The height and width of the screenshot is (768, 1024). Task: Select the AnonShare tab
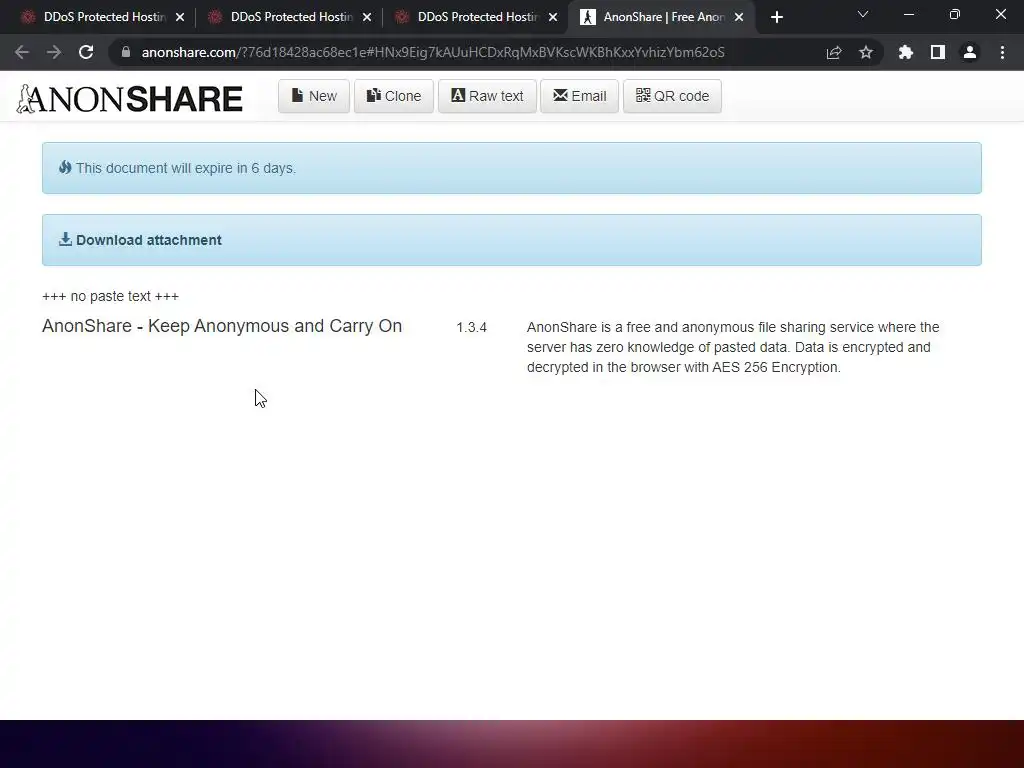[x=662, y=17]
